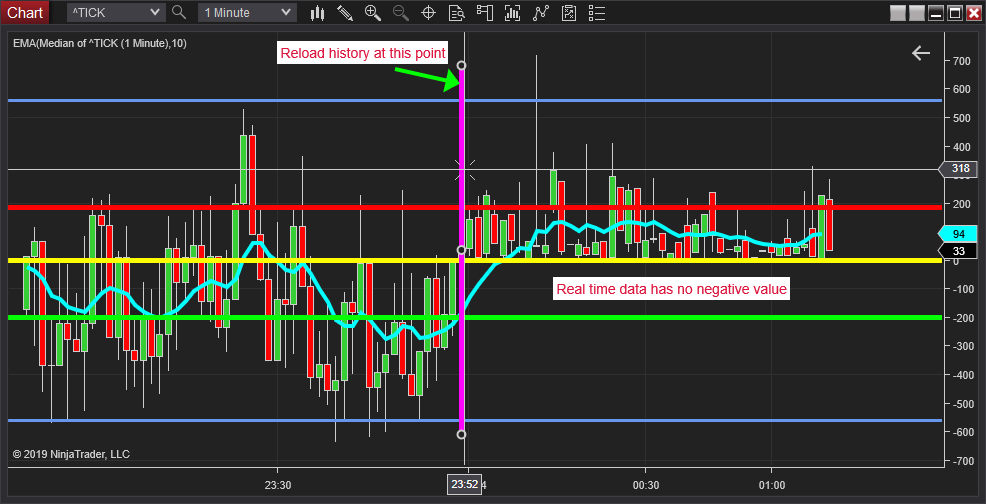This screenshot has width=986, height=504.
Task: Open the ^TICK instrument dropdown
Action: (x=116, y=12)
